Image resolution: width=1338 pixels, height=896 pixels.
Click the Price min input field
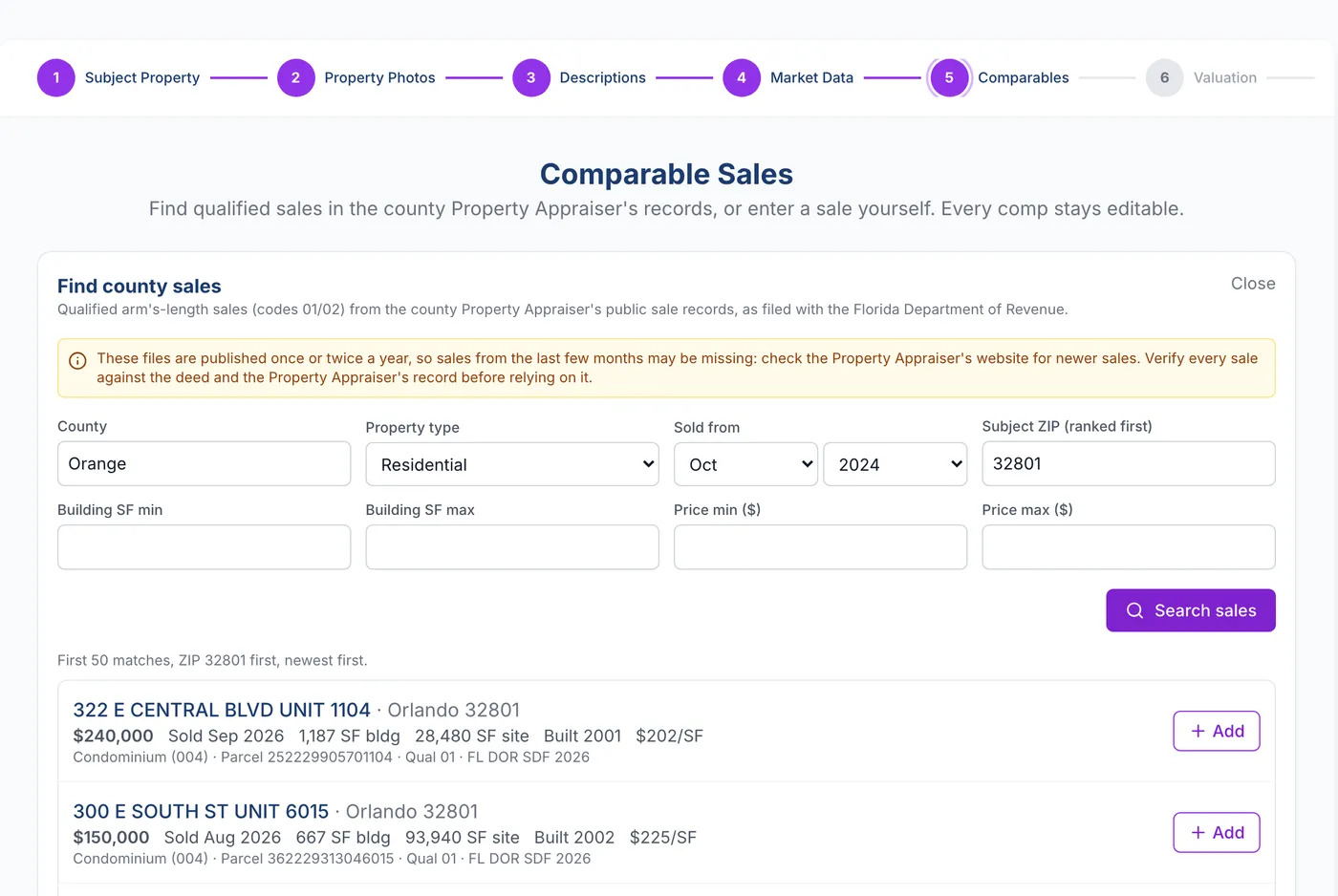pyautogui.click(x=820, y=547)
